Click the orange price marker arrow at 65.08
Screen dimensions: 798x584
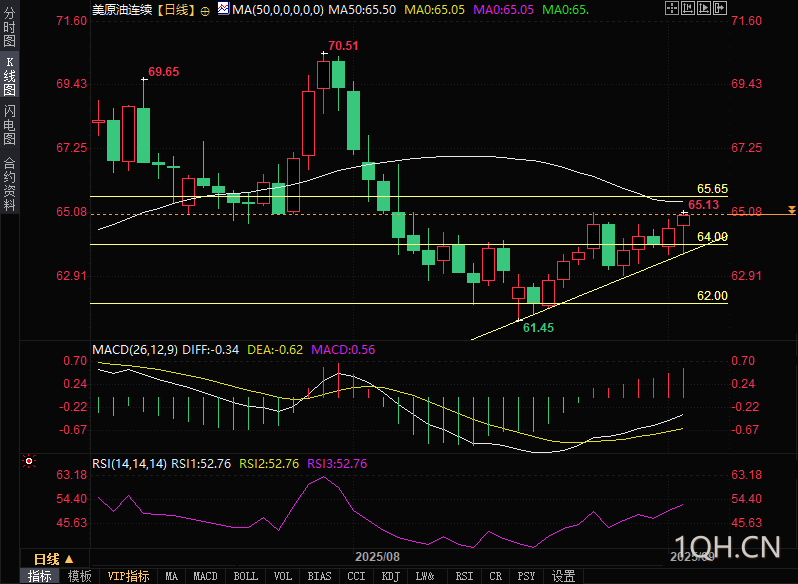pyautogui.click(x=791, y=210)
